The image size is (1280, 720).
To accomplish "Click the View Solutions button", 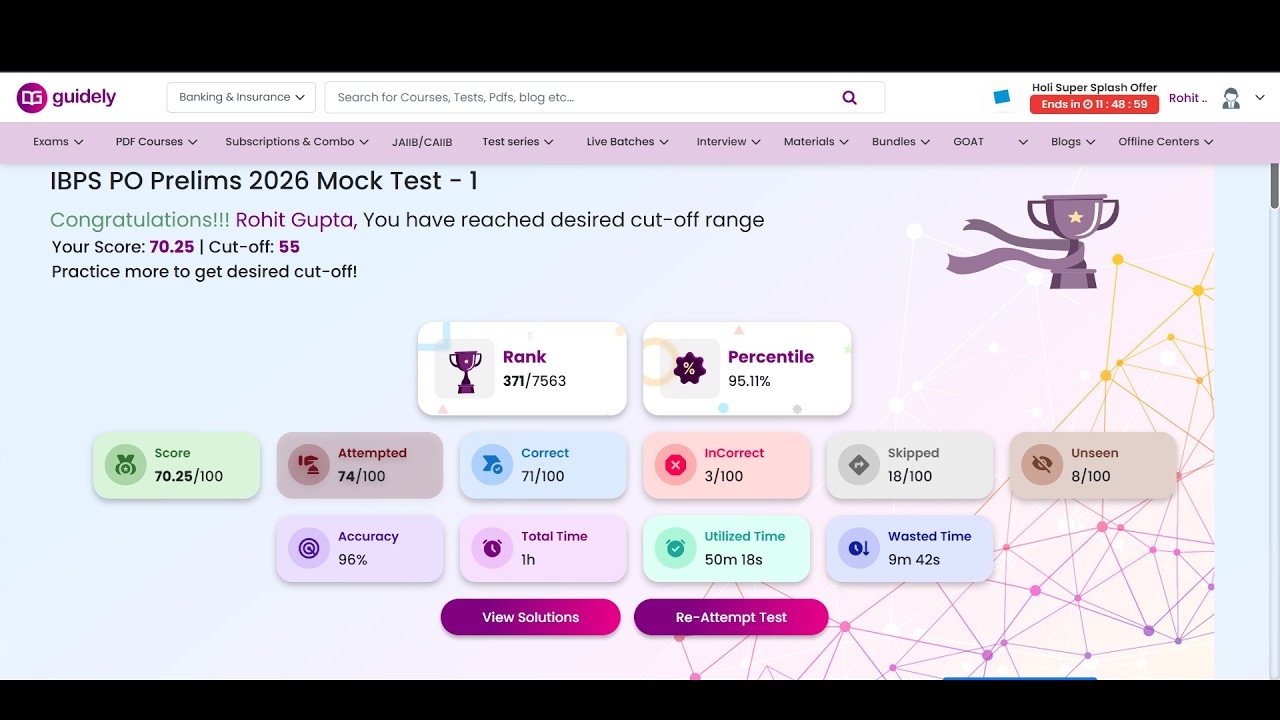I will coord(530,617).
